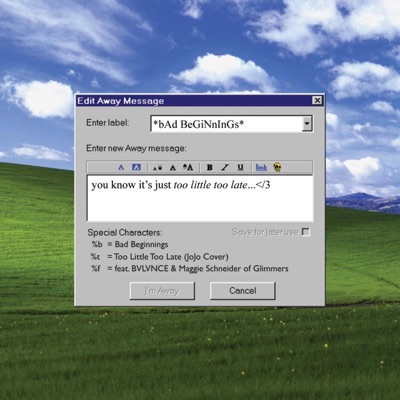This screenshot has height=400, width=400.
Task: Close the Edit Away Message dialog
Action: [317, 100]
